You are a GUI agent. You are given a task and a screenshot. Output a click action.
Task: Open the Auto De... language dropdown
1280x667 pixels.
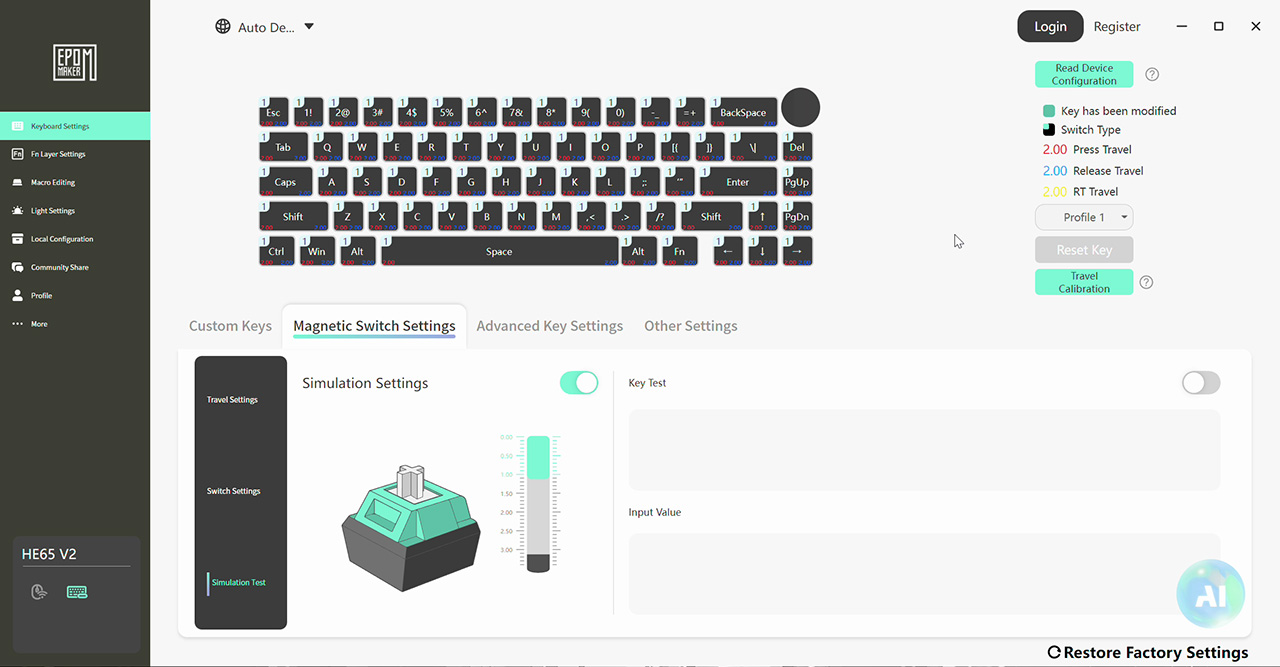[265, 27]
